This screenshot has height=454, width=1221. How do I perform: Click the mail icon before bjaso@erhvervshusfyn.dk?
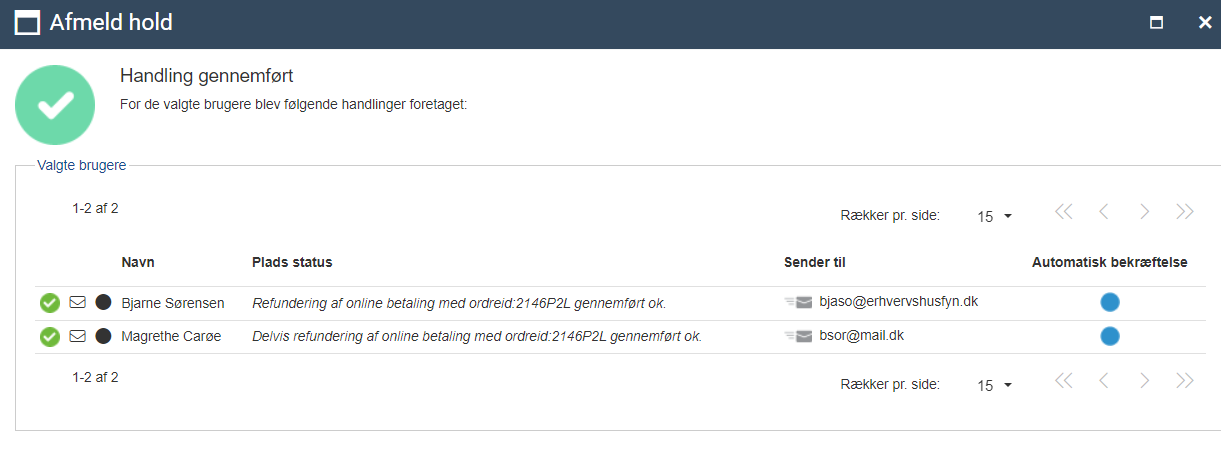click(800, 302)
